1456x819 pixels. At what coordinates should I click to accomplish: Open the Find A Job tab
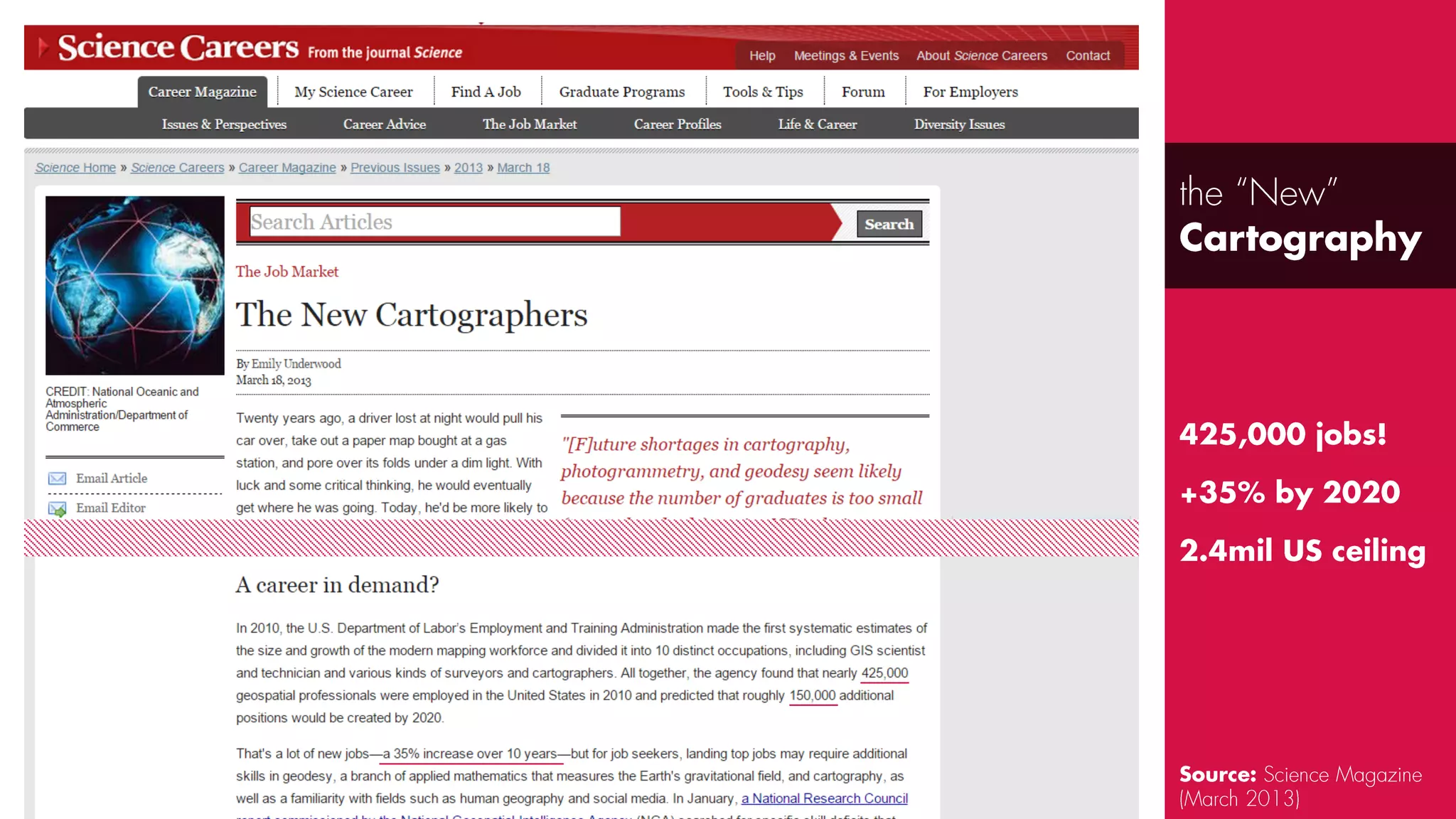(x=486, y=92)
